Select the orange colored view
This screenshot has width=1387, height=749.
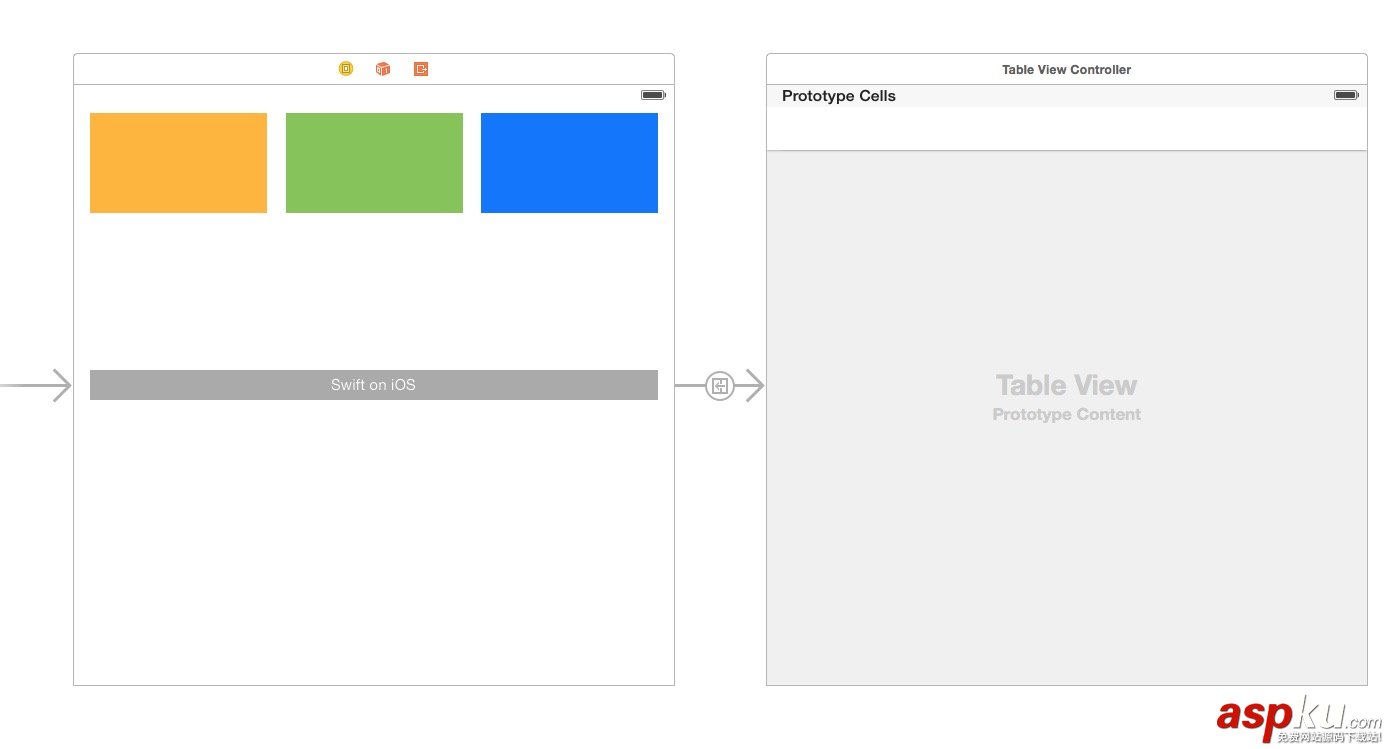178,163
